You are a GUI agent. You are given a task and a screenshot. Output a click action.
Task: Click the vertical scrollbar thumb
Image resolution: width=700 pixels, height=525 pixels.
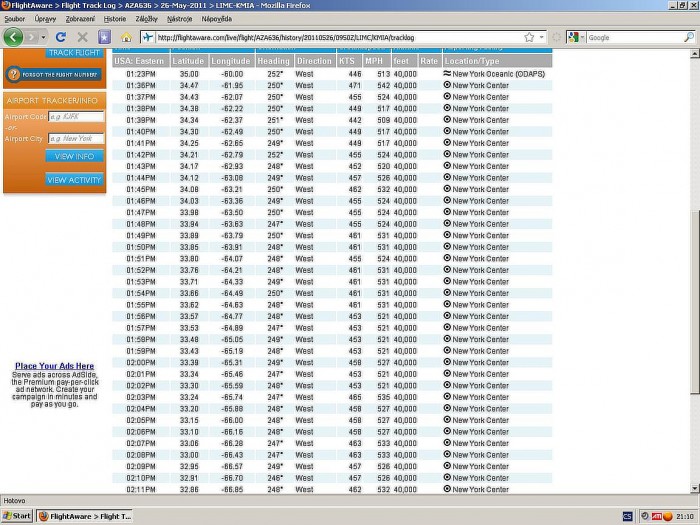(694, 302)
